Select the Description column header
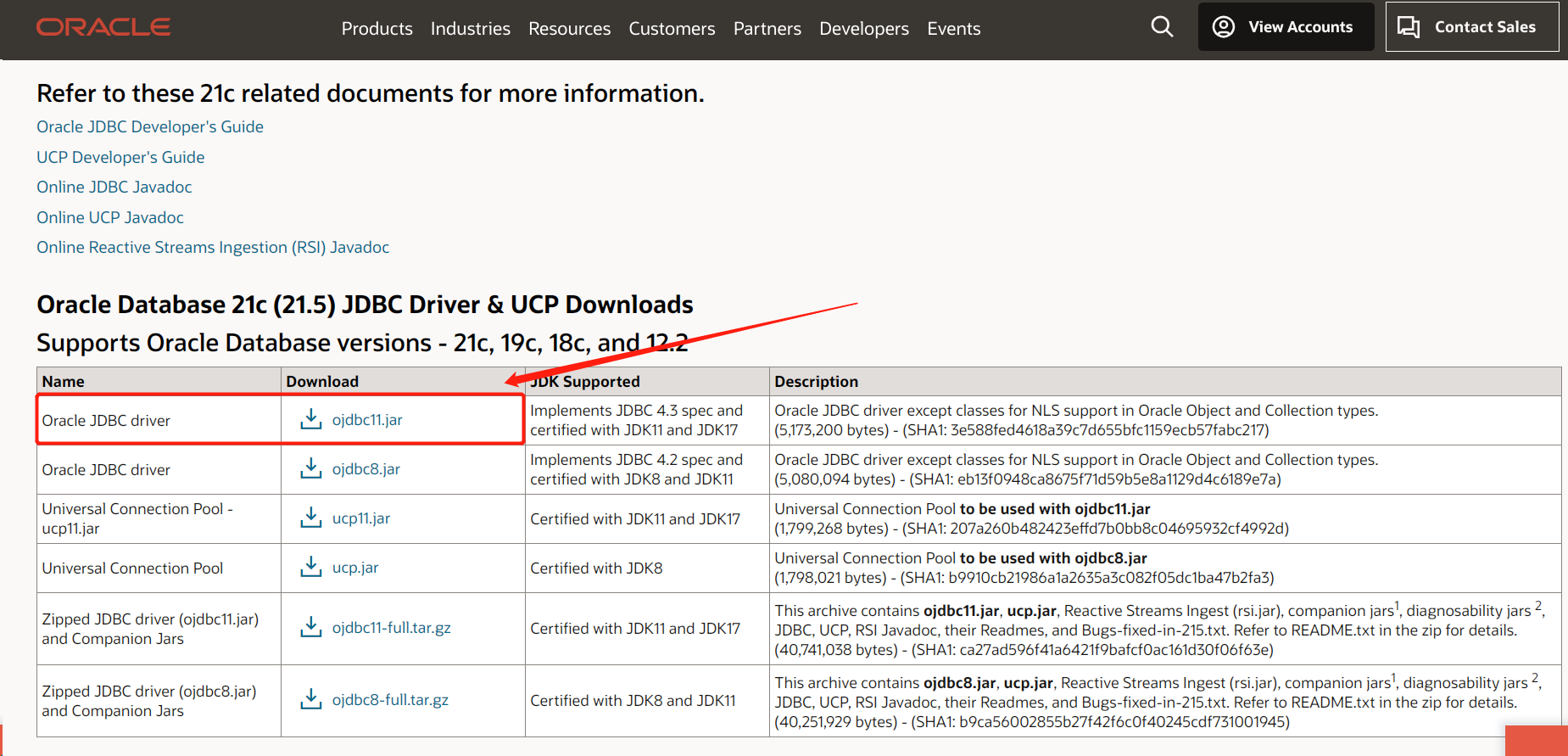Screen dimensions: 1568x756 coord(1165,382)
